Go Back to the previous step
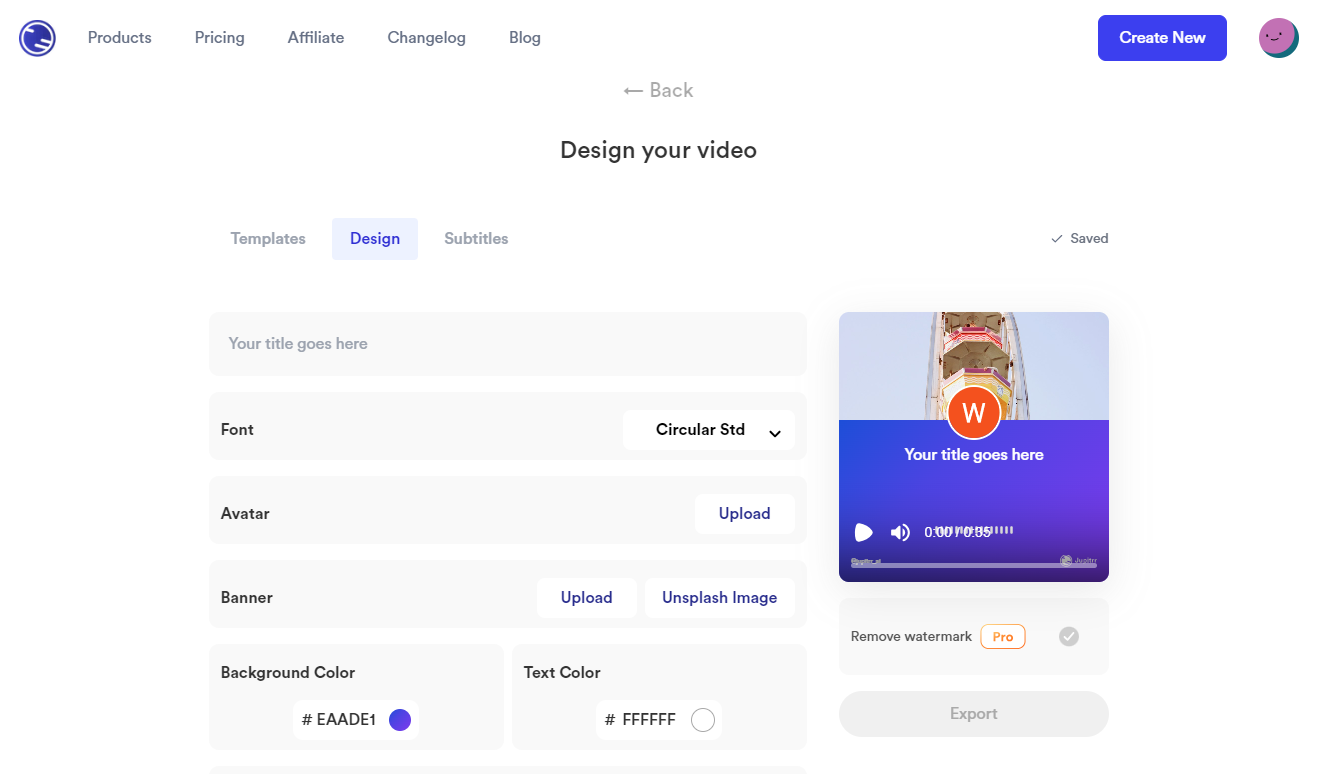1330x774 pixels. pyautogui.click(x=658, y=90)
